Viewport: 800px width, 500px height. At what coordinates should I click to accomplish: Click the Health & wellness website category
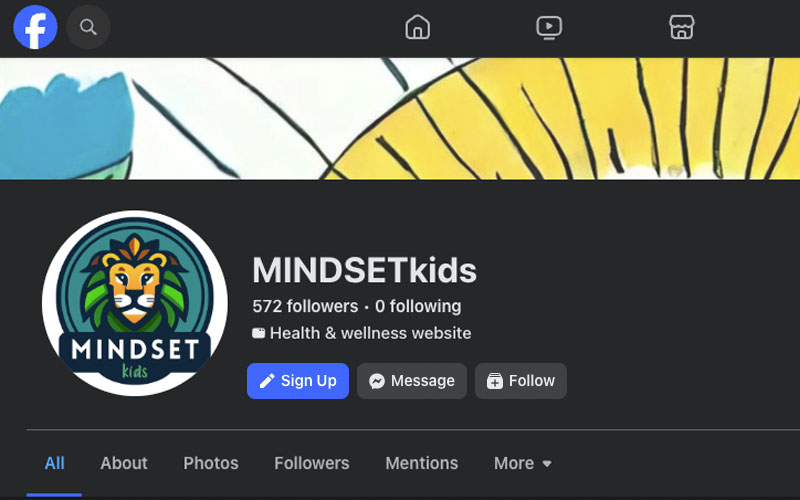pos(370,333)
